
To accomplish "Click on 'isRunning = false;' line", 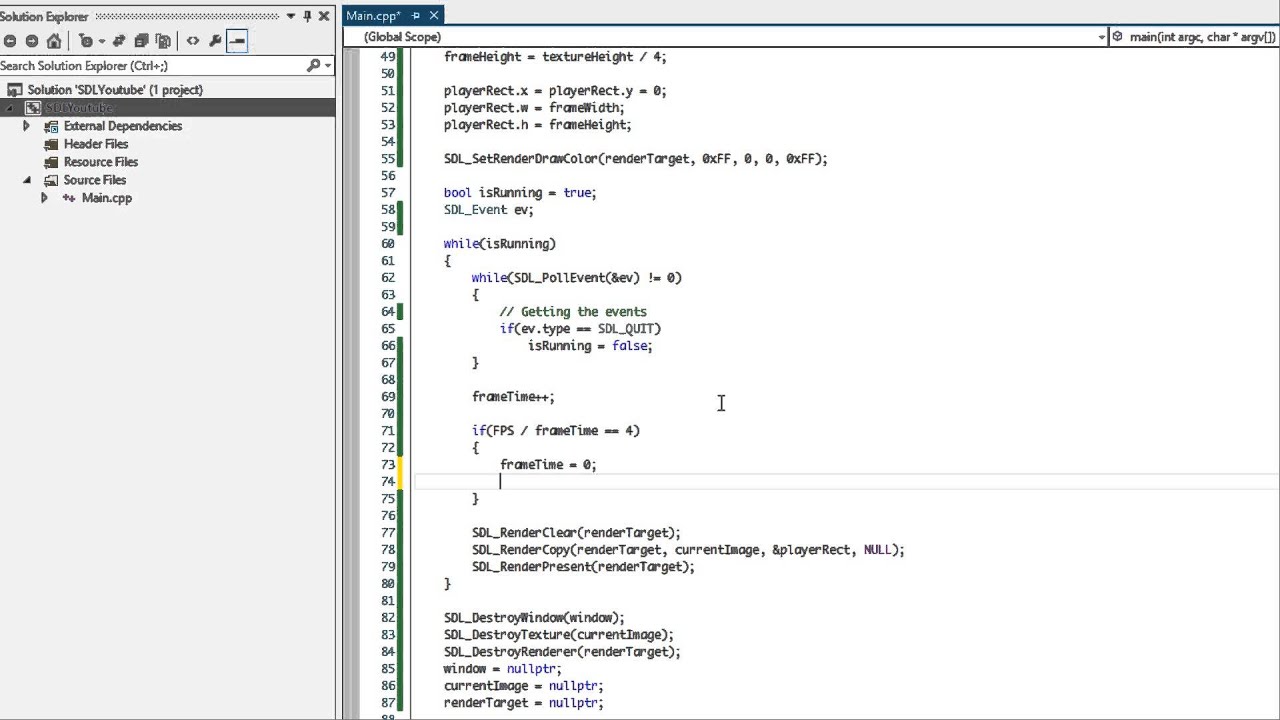I will [x=590, y=346].
